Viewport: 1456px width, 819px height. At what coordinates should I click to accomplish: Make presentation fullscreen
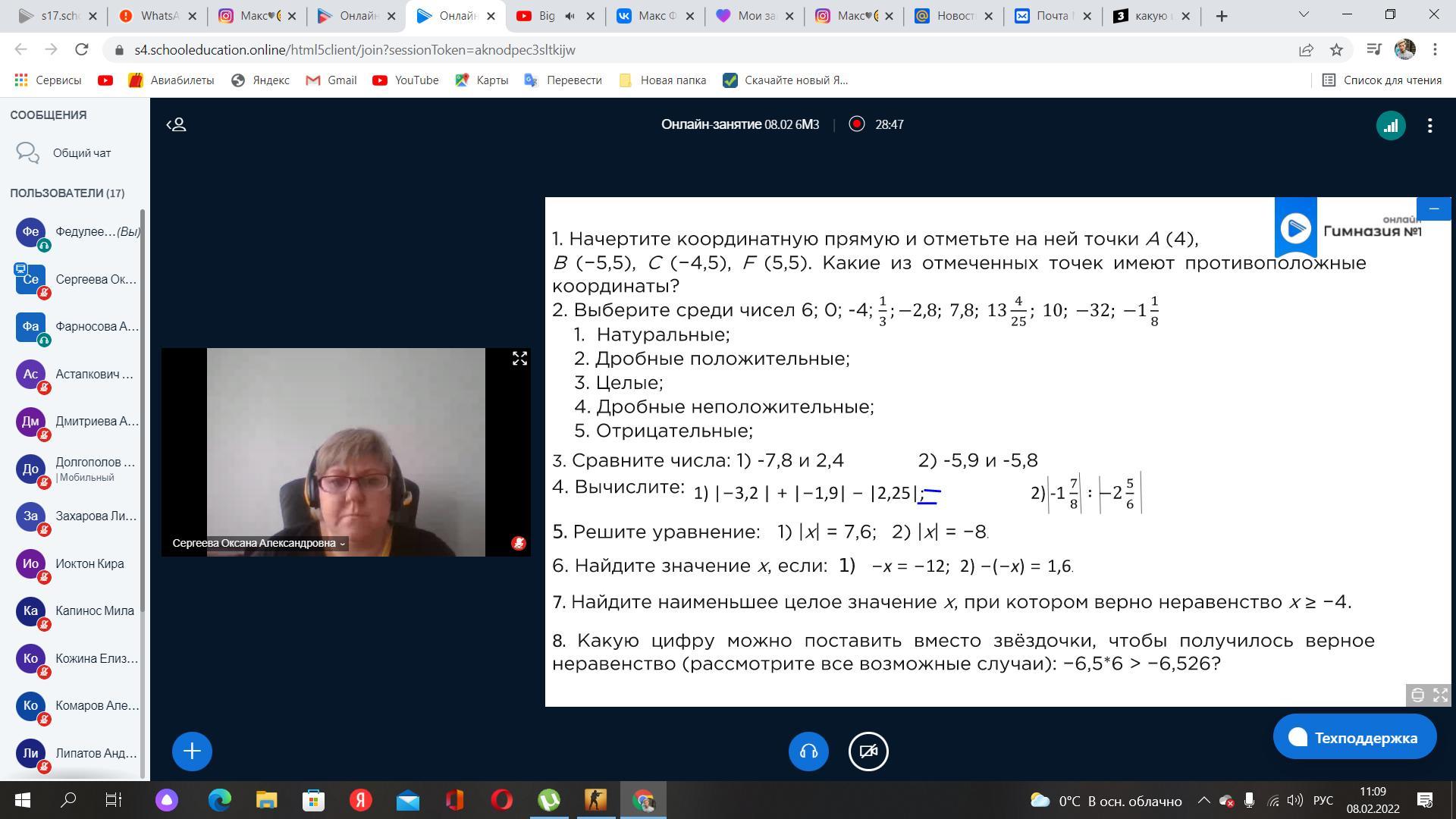pos(1440,695)
